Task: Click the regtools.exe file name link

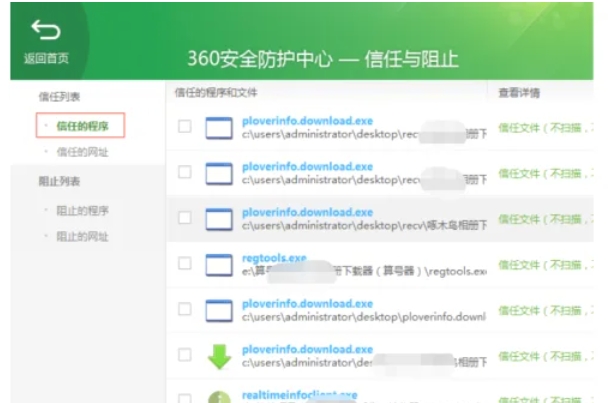Action: [275, 257]
